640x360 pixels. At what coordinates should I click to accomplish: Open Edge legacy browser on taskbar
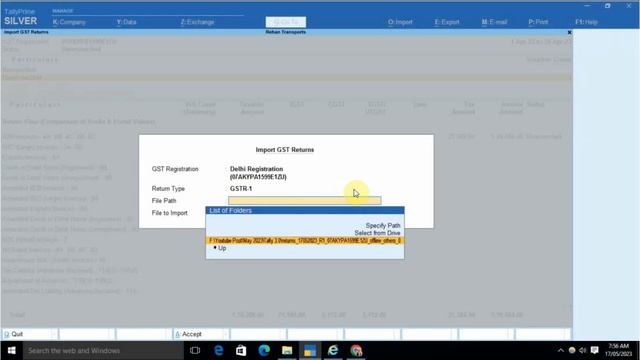click(218, 351)
